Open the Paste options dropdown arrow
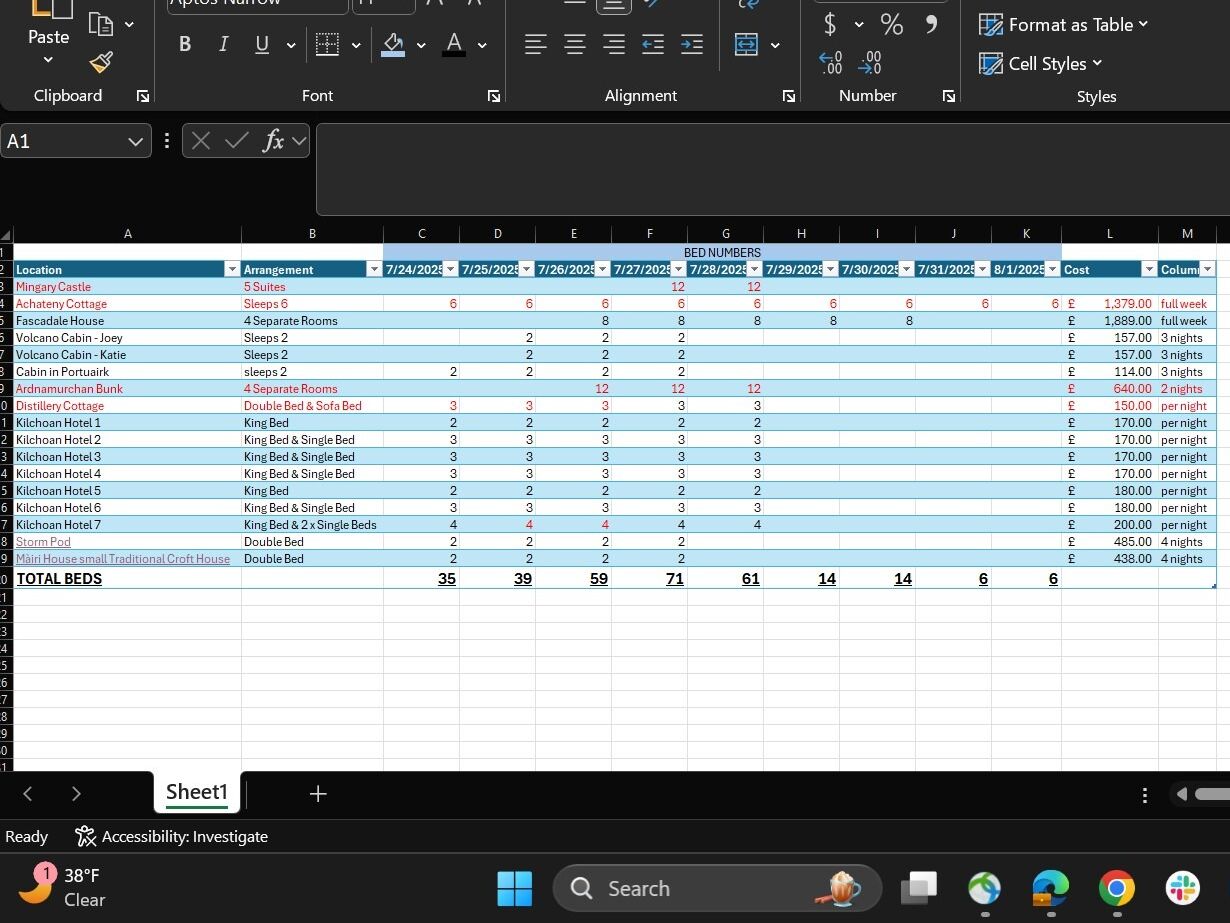 coord(48,60)
